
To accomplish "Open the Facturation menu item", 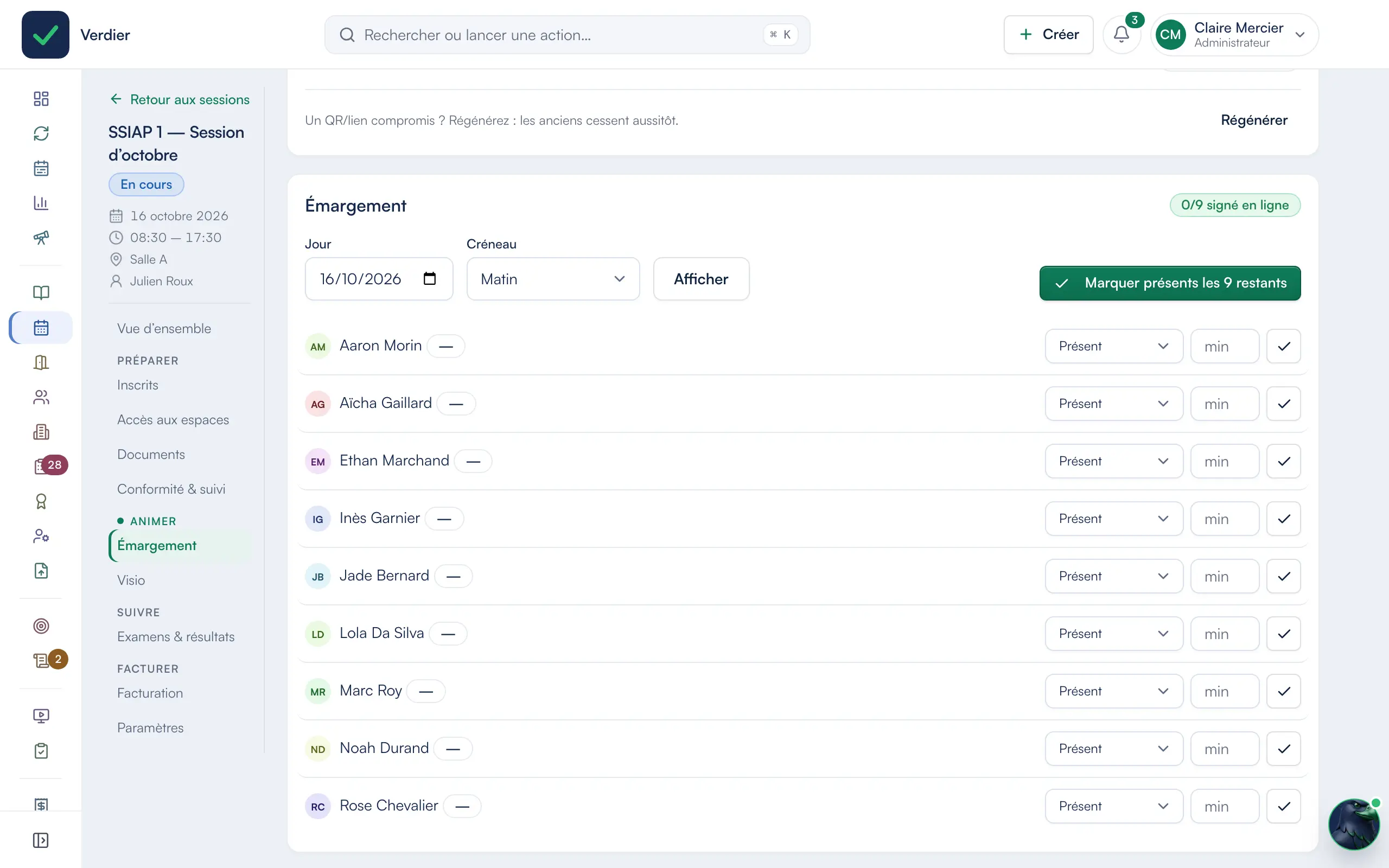I will pos(150,693).
